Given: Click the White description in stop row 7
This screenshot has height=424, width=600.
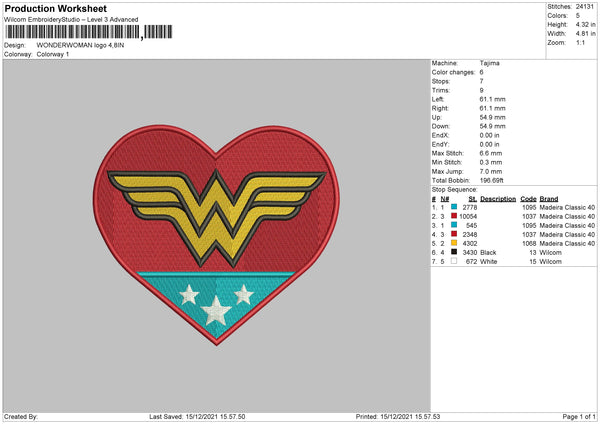Looking at the screenshot, I should [489, 262].
